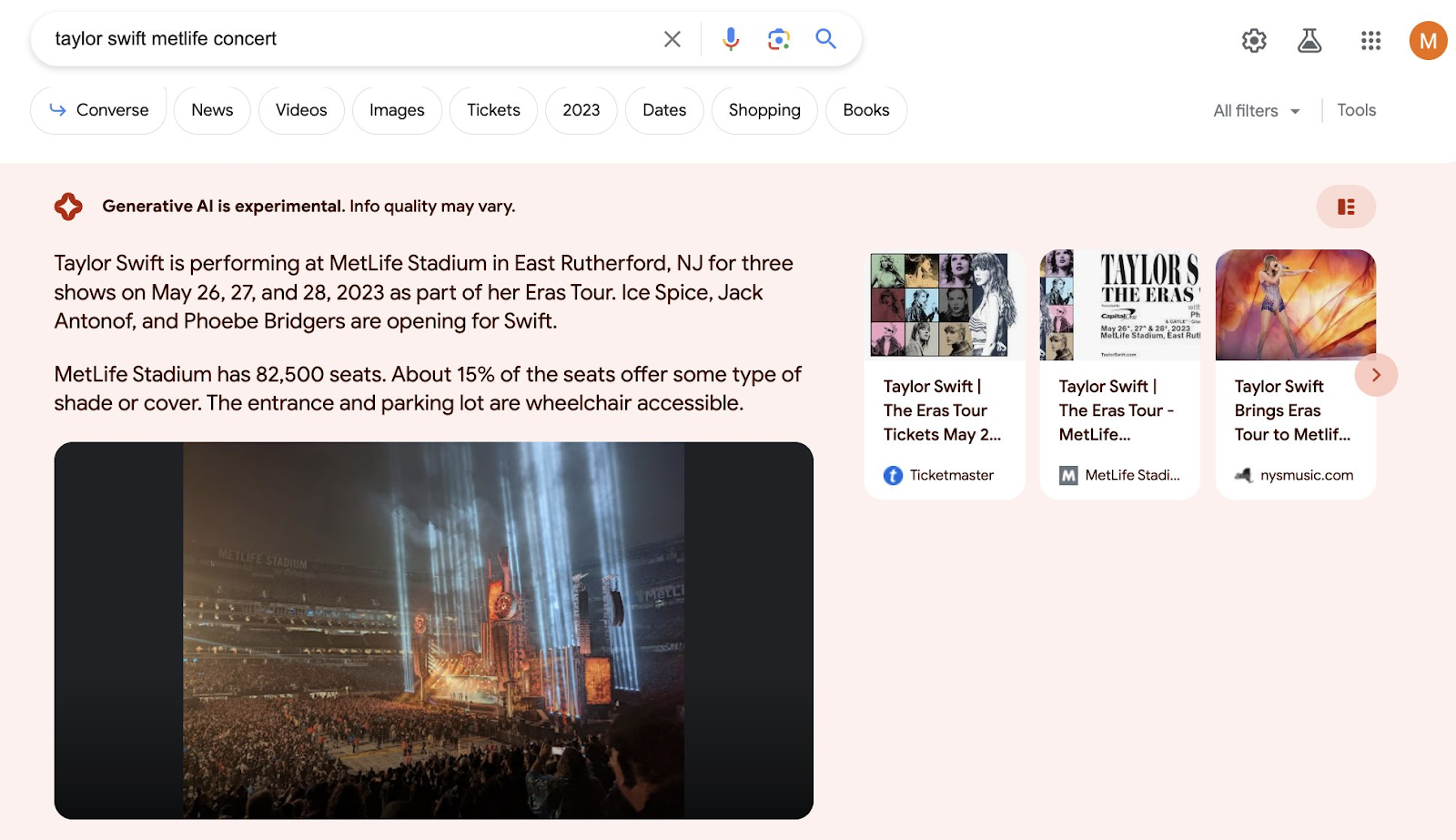Open the Google apps grid

tap(1370, 41)
